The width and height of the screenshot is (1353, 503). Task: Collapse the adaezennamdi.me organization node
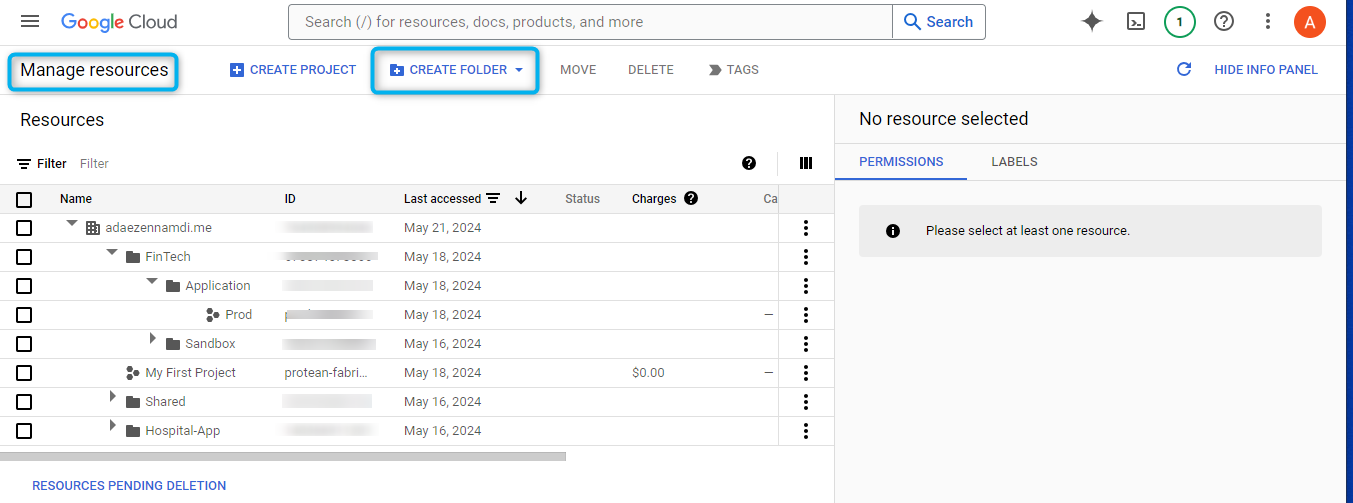(72, 224)
